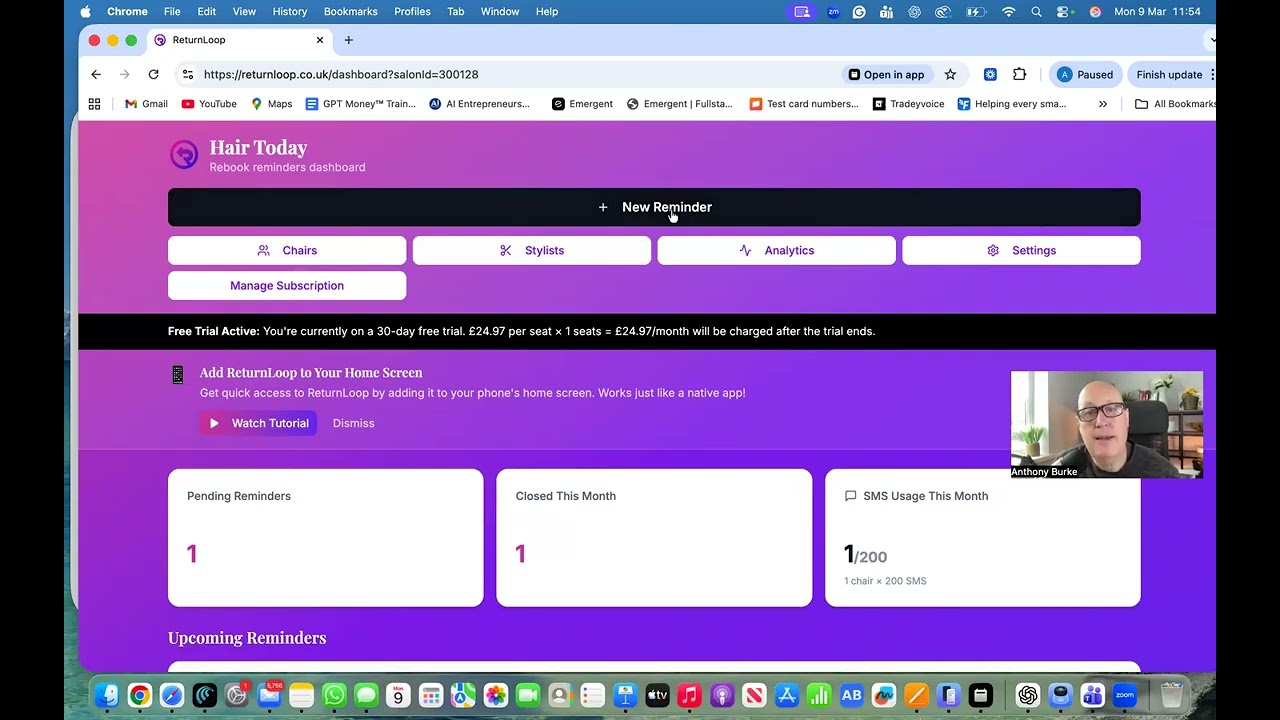Open the Stylists page
This screenshot has height=720, width=1280.
point(532,250)
